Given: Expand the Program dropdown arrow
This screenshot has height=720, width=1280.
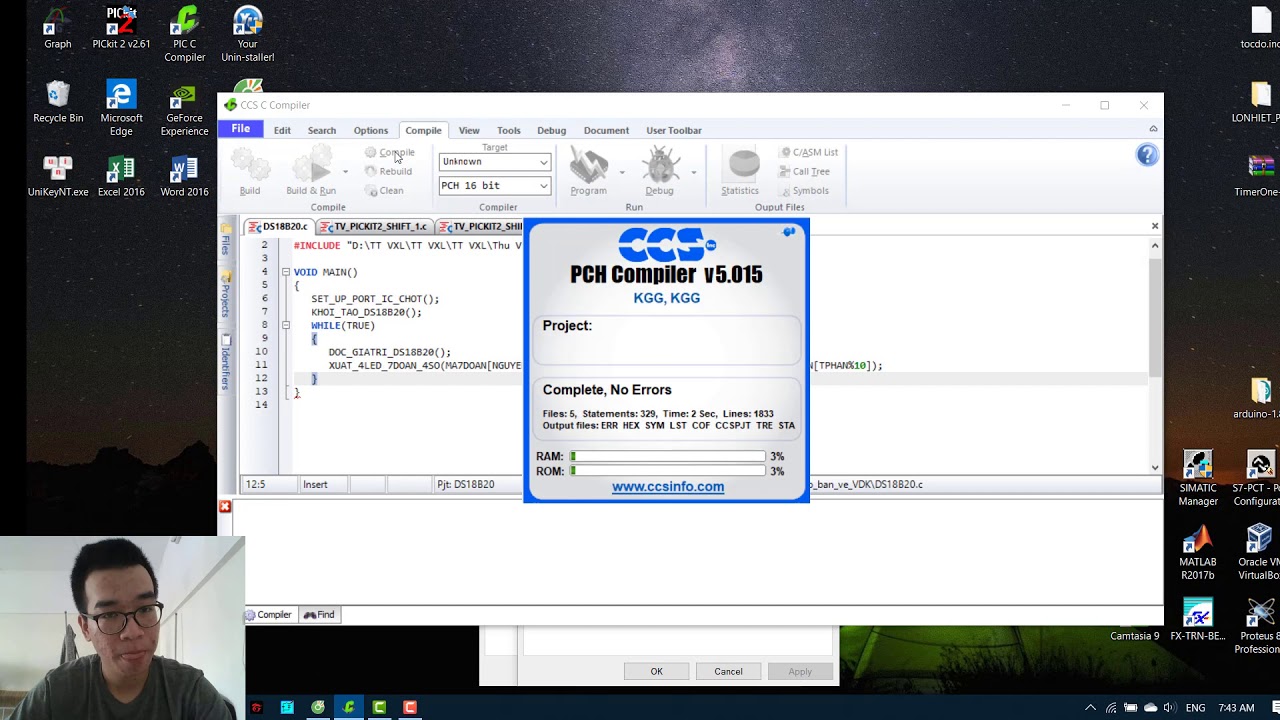Looking at the screenshot, I should coord(622,172).
